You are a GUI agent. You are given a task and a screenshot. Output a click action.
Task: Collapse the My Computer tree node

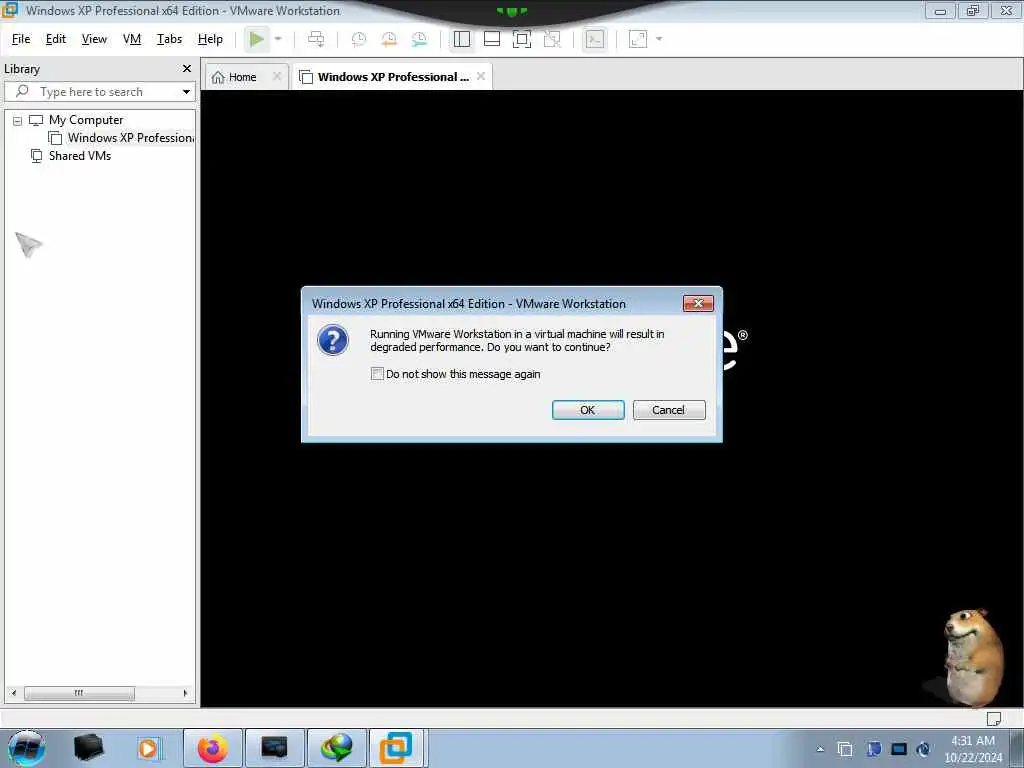(x=18, y=121)
